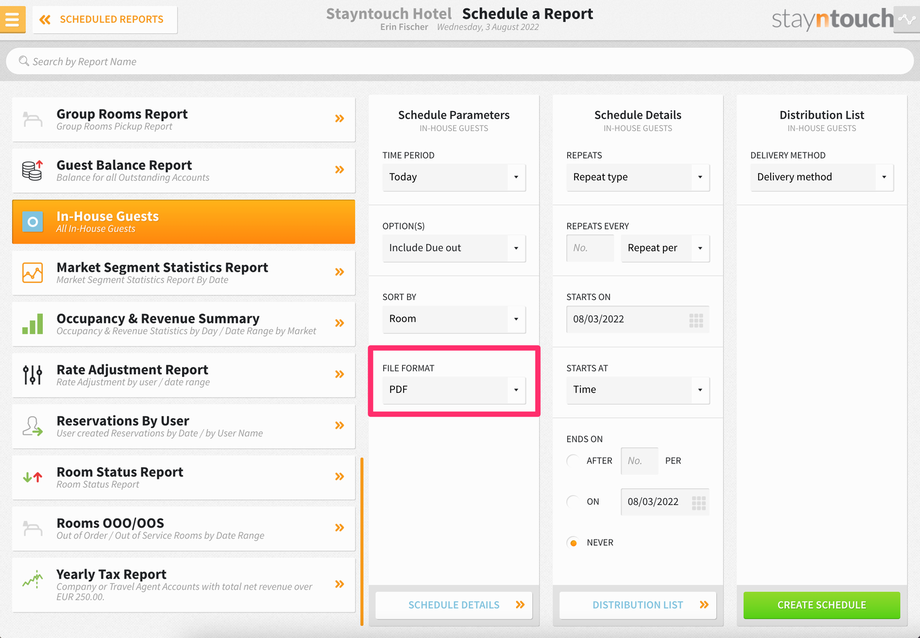The image size is (920, 638).
Task: Select the Market Segment Statistics Report item
Action: (x=183, y=273)
